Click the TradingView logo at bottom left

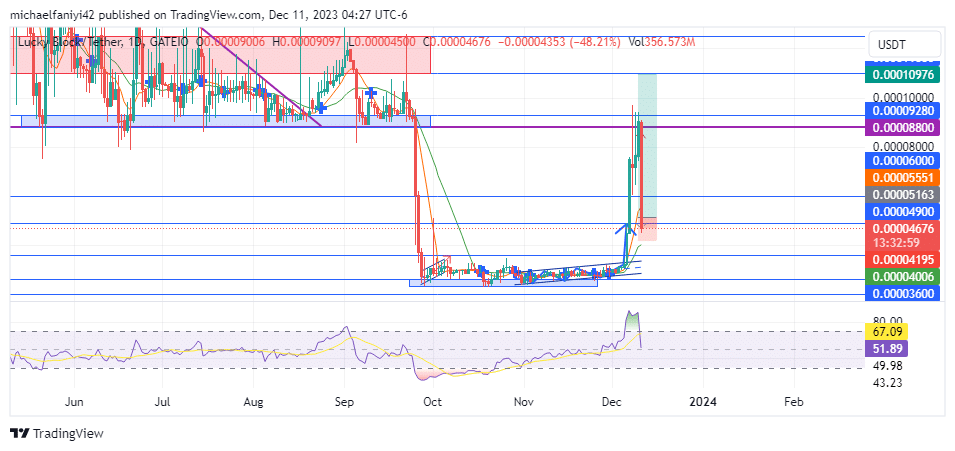(x=58, y=434)
